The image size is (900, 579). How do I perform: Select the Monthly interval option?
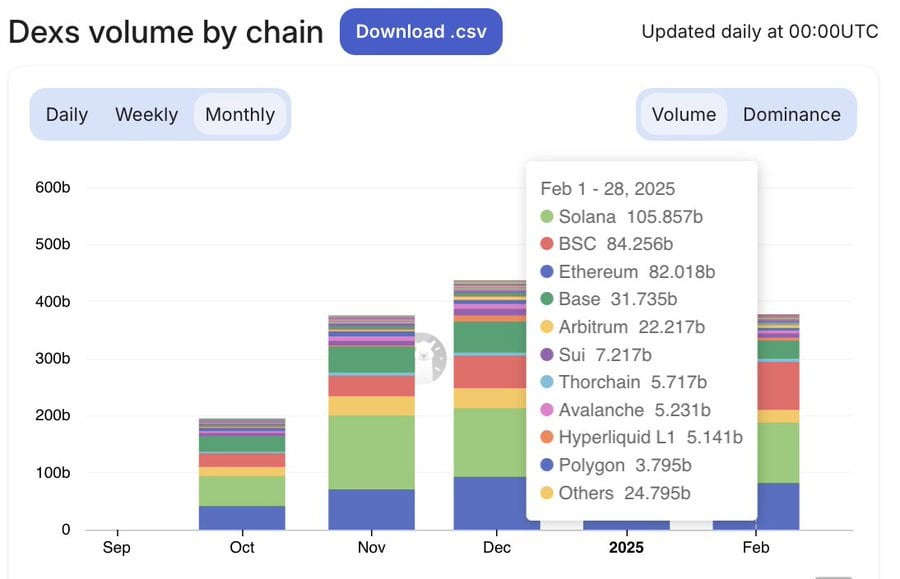(240, 114)
